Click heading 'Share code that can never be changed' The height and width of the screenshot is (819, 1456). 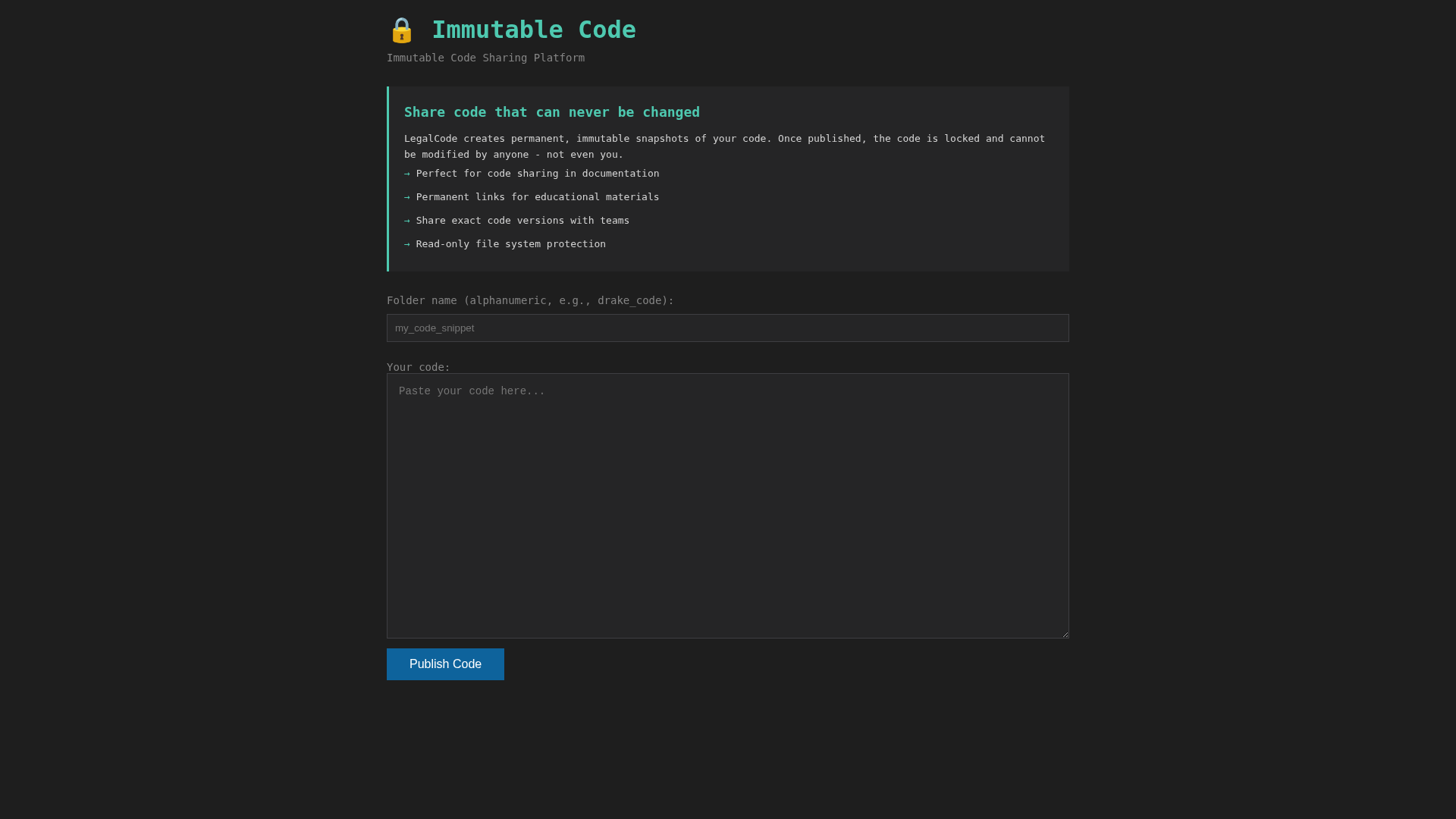(x=552, y=112)
